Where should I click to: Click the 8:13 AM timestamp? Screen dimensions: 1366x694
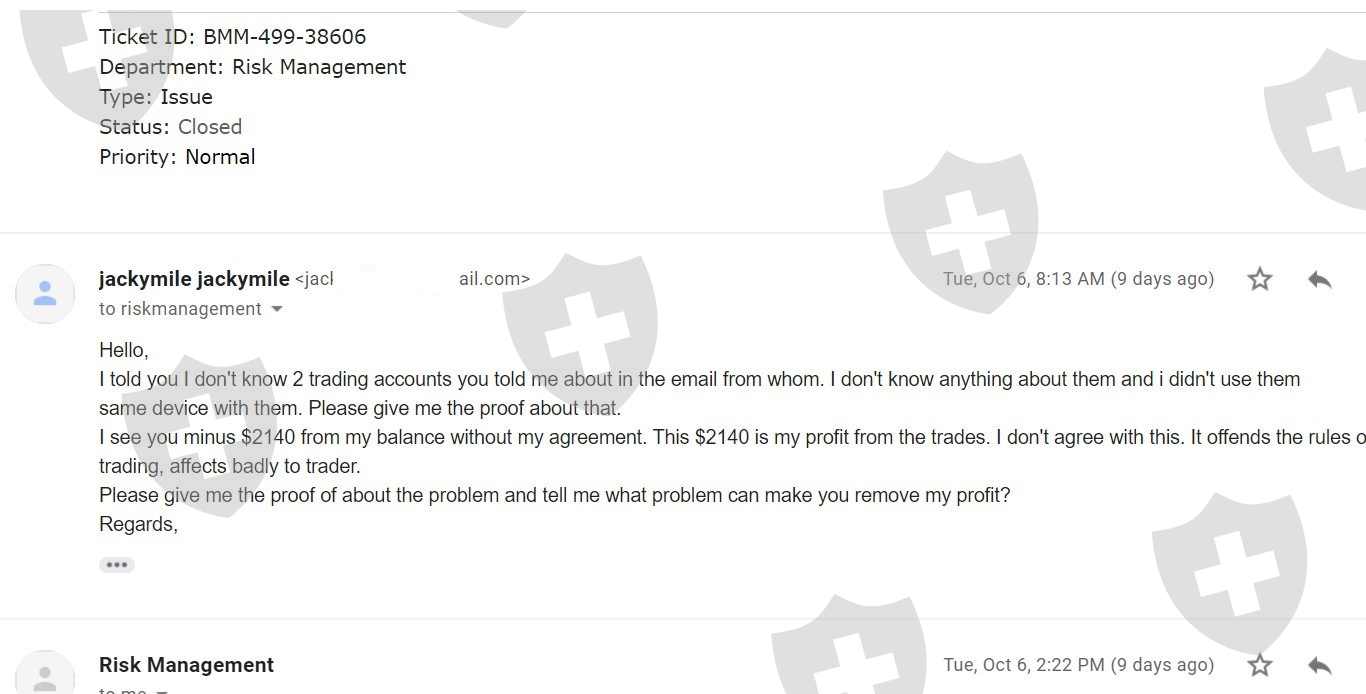(1078, 279)
